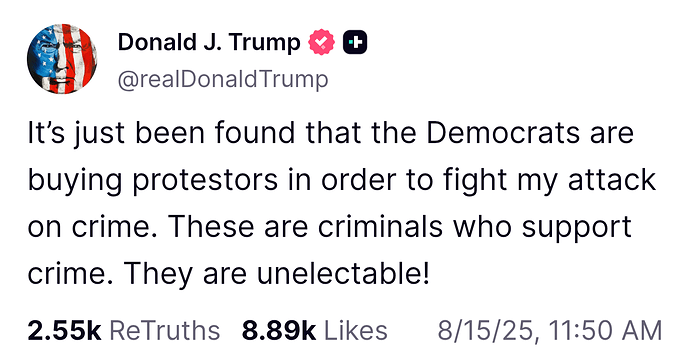Viewport: 690px width, 360px height.
Task: Click the word protestors in the post
Action: 205,180
